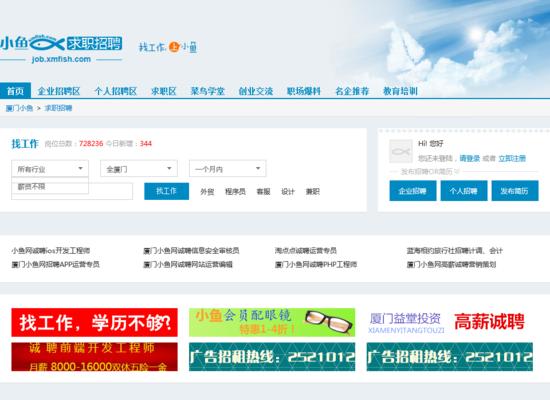550x400 pixels.
Task: Click the 设计 quick keyword link
Action: coord(288,192)
